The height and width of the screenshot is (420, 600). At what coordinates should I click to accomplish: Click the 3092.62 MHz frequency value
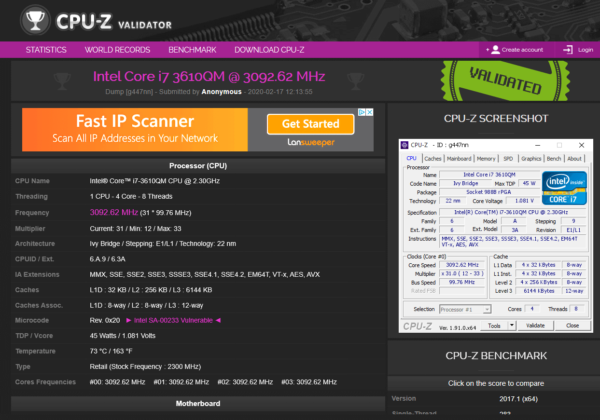click(114, 212)
